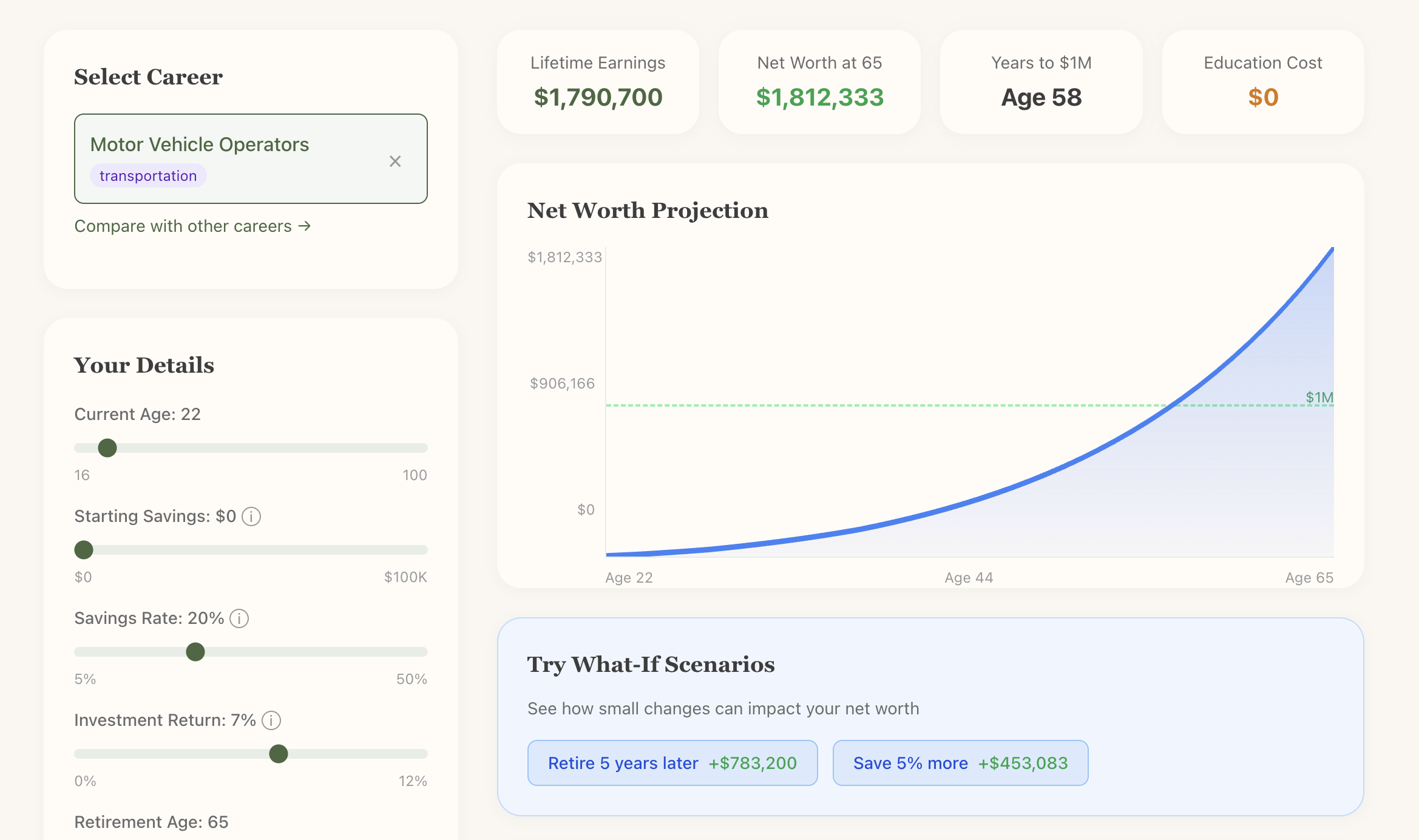Open the Investment Return info tooltip

(271, 720)
